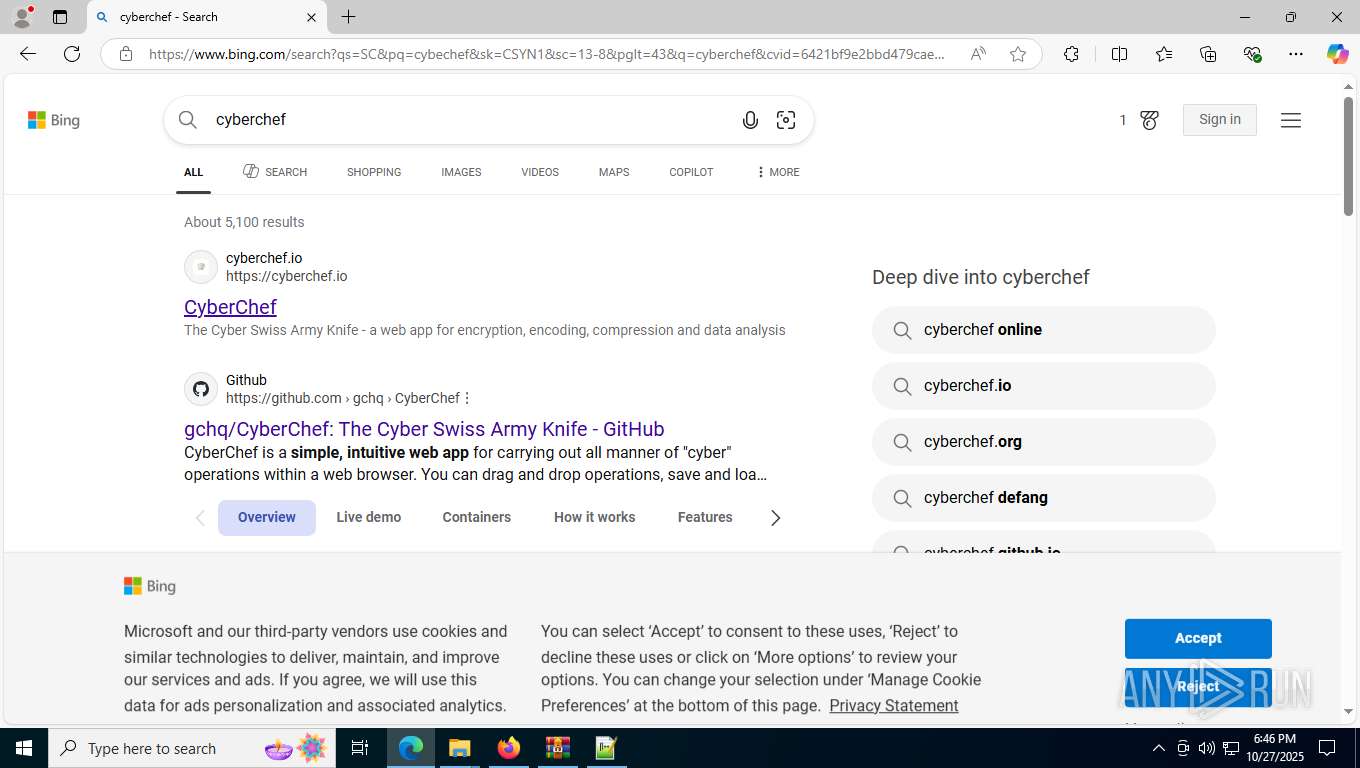Open the browser profile avatar
The height and width of the screenshot is (768, 1360).
pos(21,17)
